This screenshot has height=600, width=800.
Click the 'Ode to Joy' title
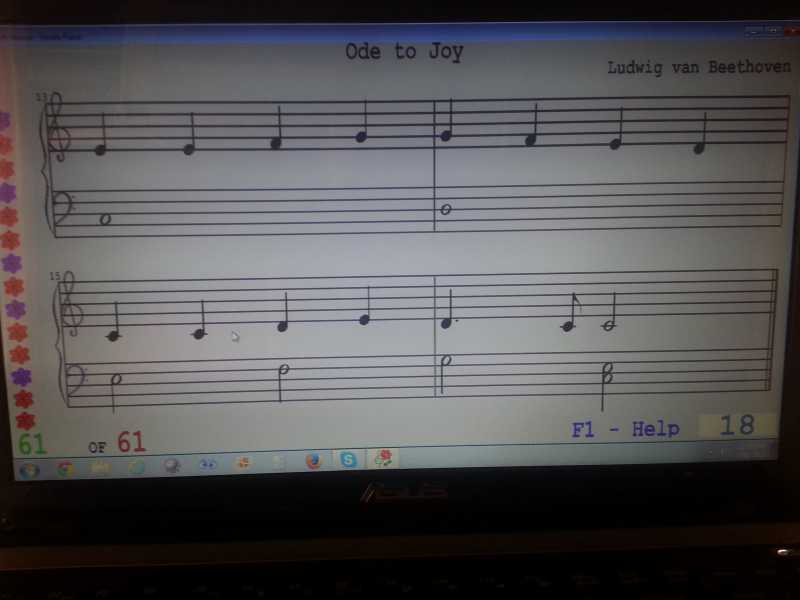tap(404, 52)
